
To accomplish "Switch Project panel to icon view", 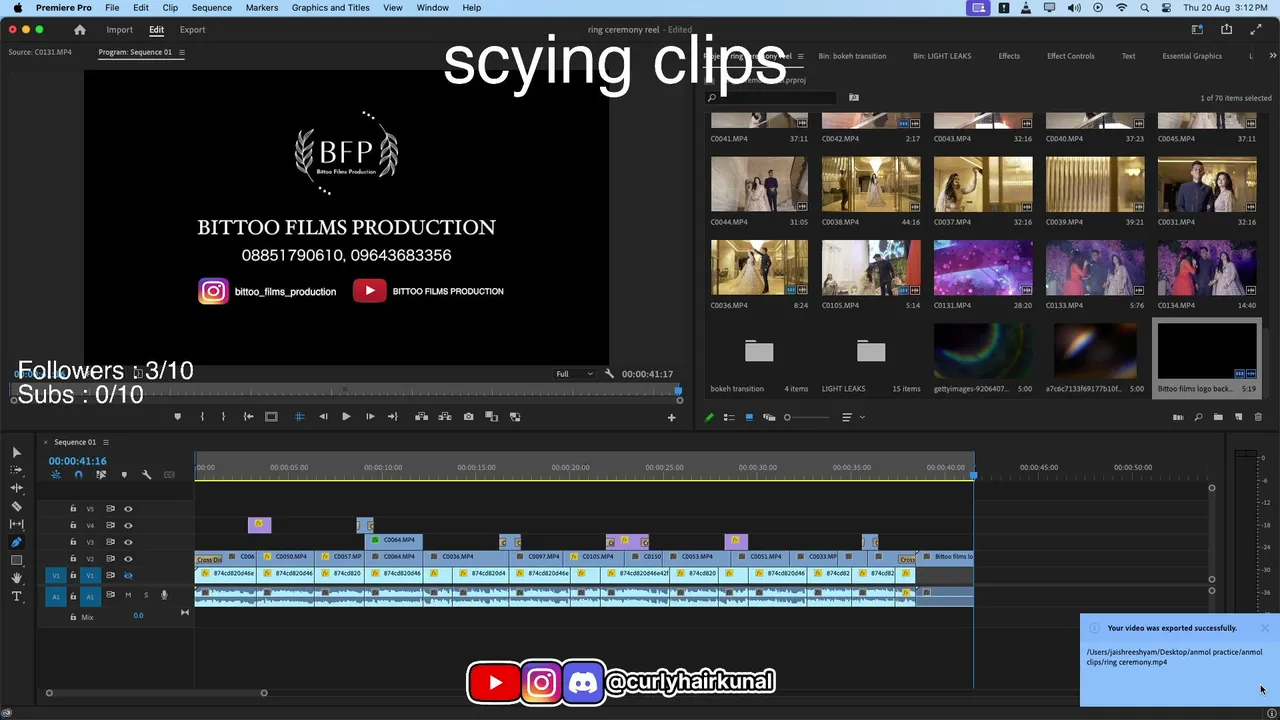I will [x=749, y=417].
